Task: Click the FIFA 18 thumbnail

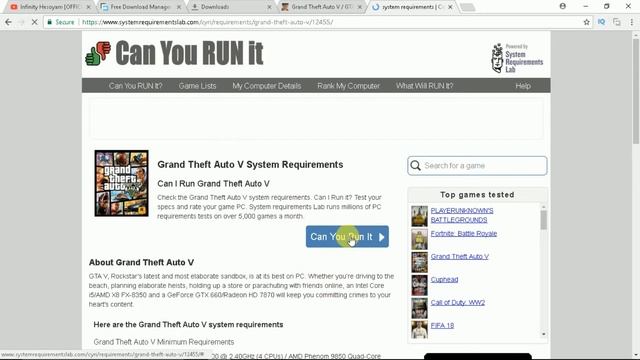Action: tap(419, 330)
